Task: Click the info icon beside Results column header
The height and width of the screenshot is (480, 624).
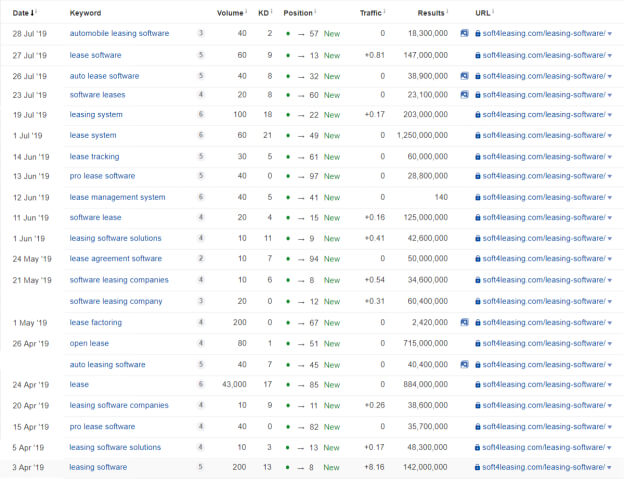Action: click(449, 13)
